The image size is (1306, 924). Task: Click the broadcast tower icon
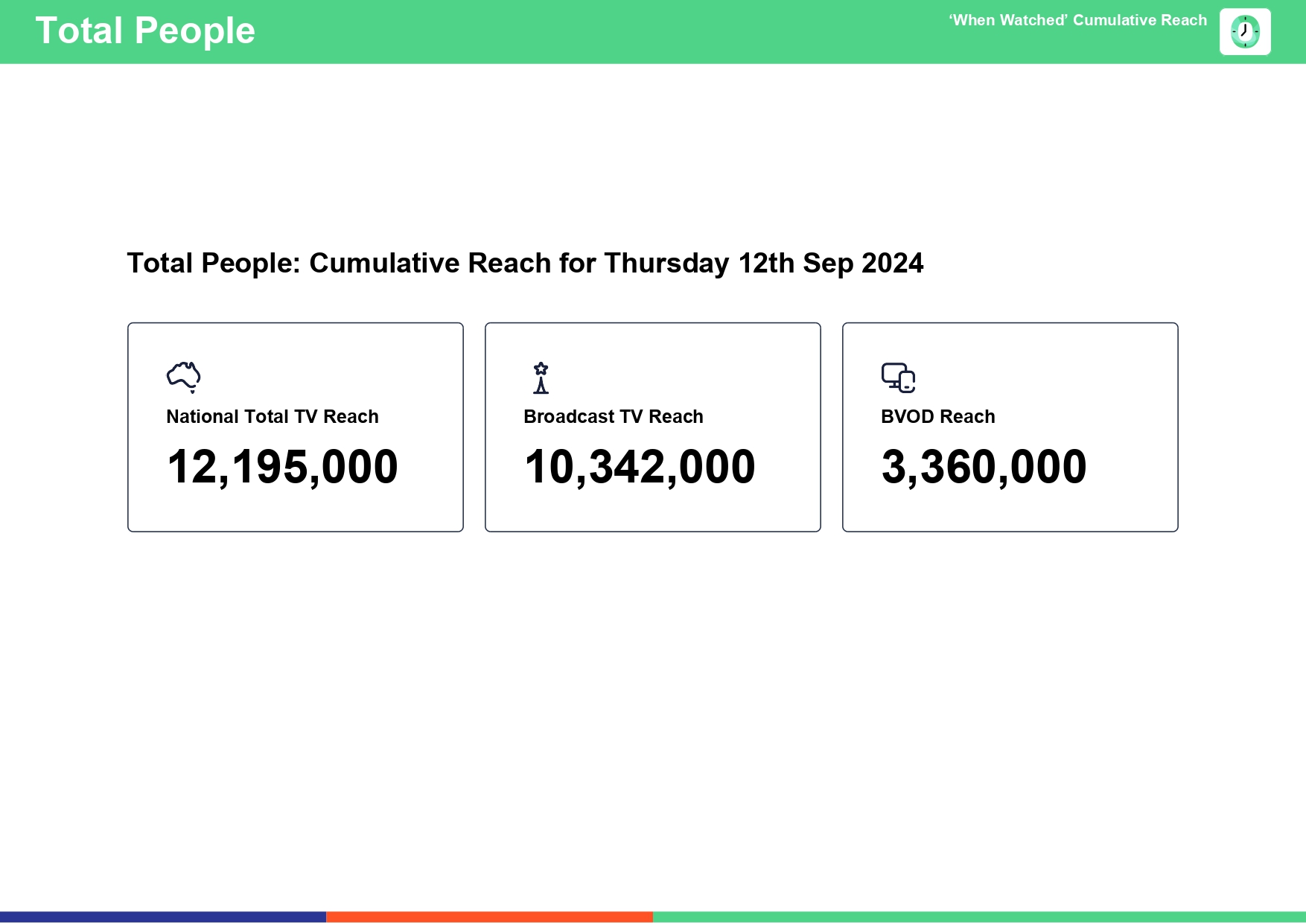[541, 377]
